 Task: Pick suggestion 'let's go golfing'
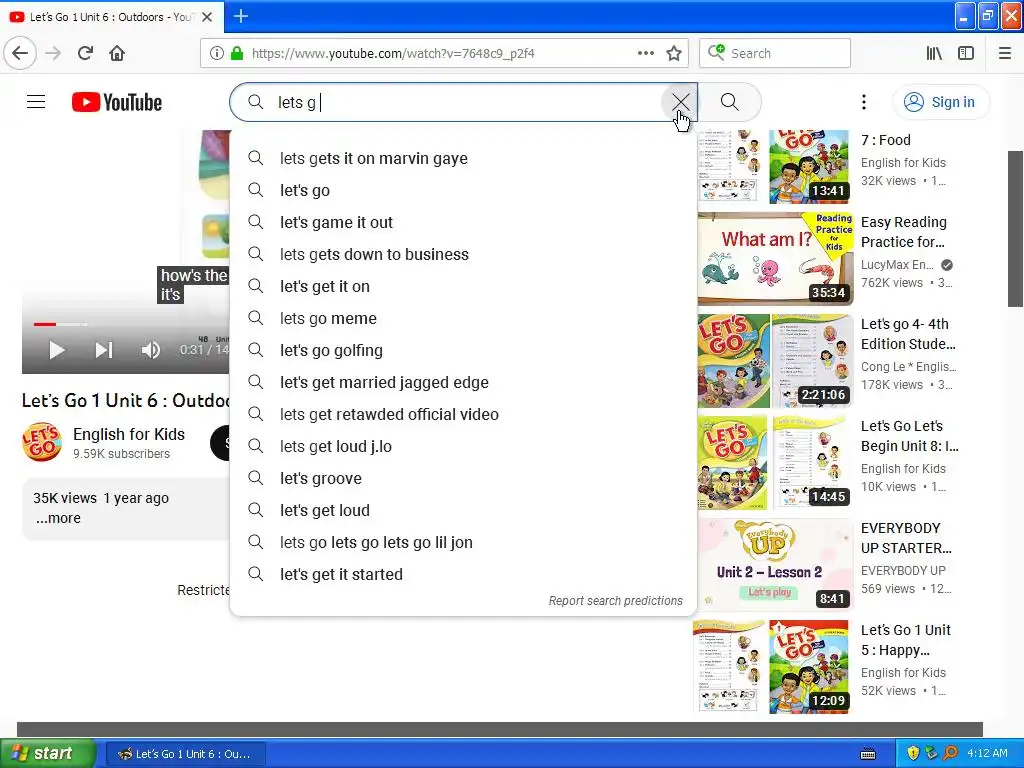[x=463, y=350]
